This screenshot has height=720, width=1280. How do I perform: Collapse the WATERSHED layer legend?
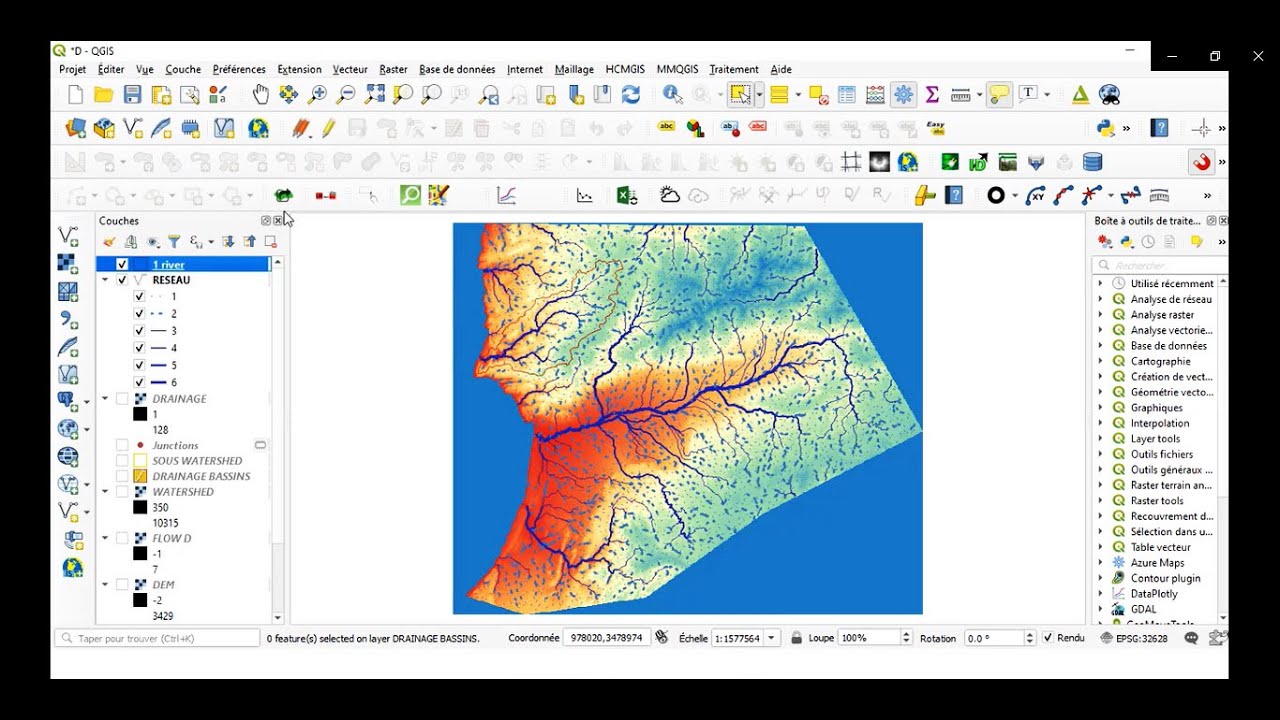(x=105, y=492)
